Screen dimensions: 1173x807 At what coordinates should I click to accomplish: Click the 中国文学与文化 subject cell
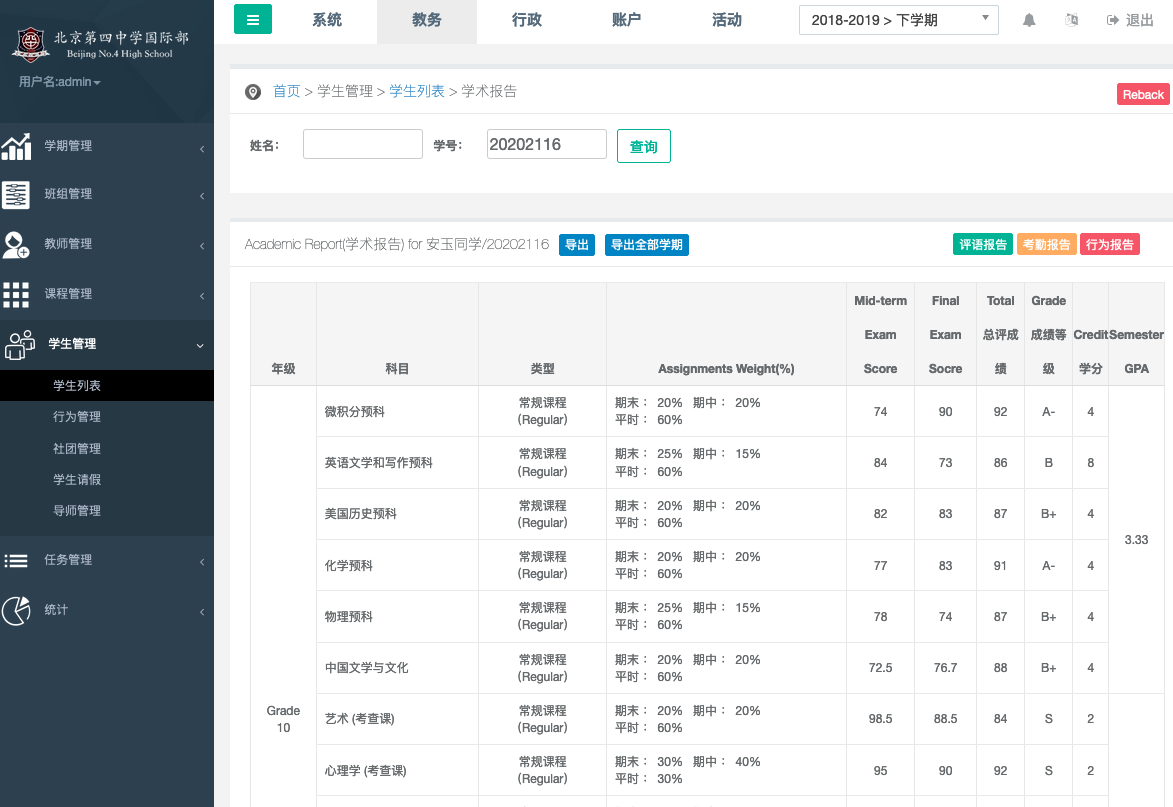coord(397,668)
